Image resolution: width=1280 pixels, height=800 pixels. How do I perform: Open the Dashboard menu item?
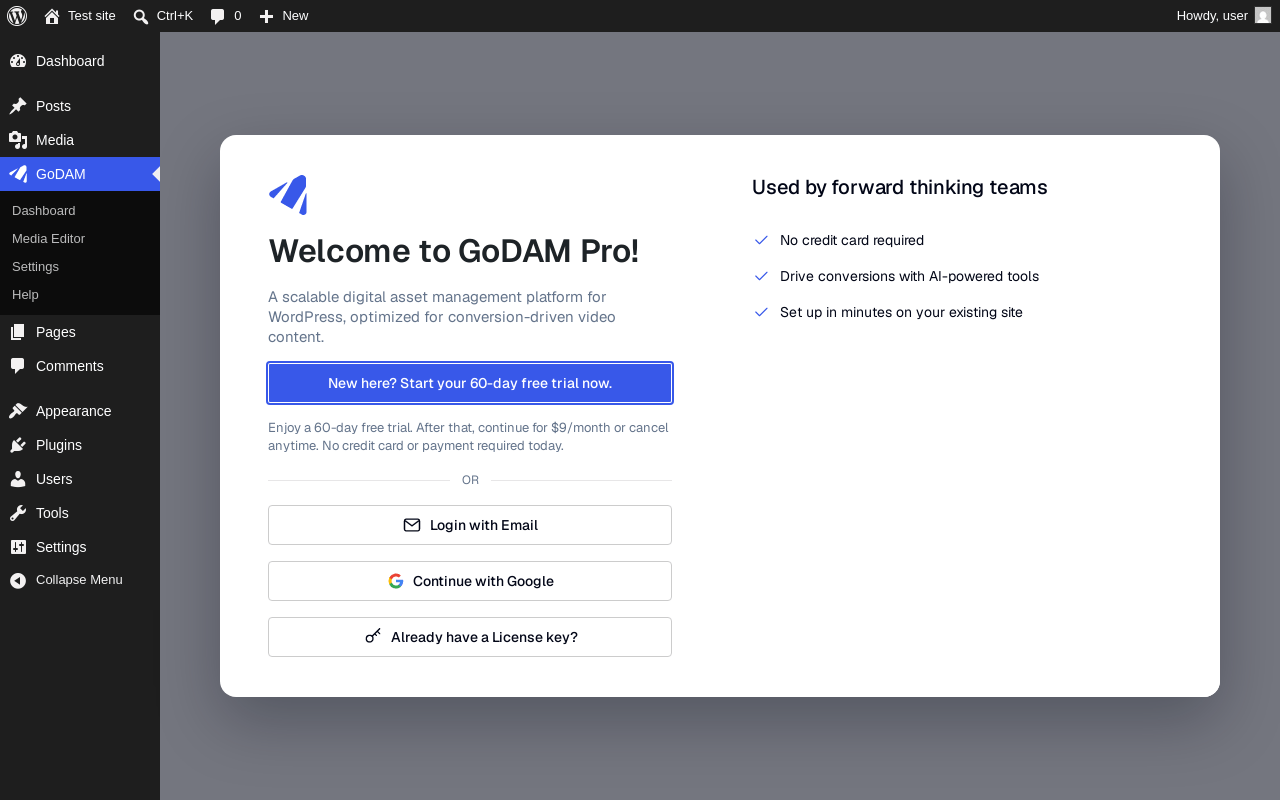click(80, 61)
